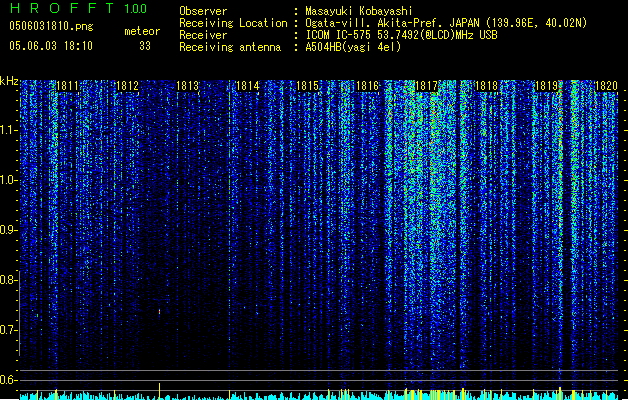Screen dimensions: 629x400
Task: Click the 1820 time marker
Action: [x=607, y=86]
